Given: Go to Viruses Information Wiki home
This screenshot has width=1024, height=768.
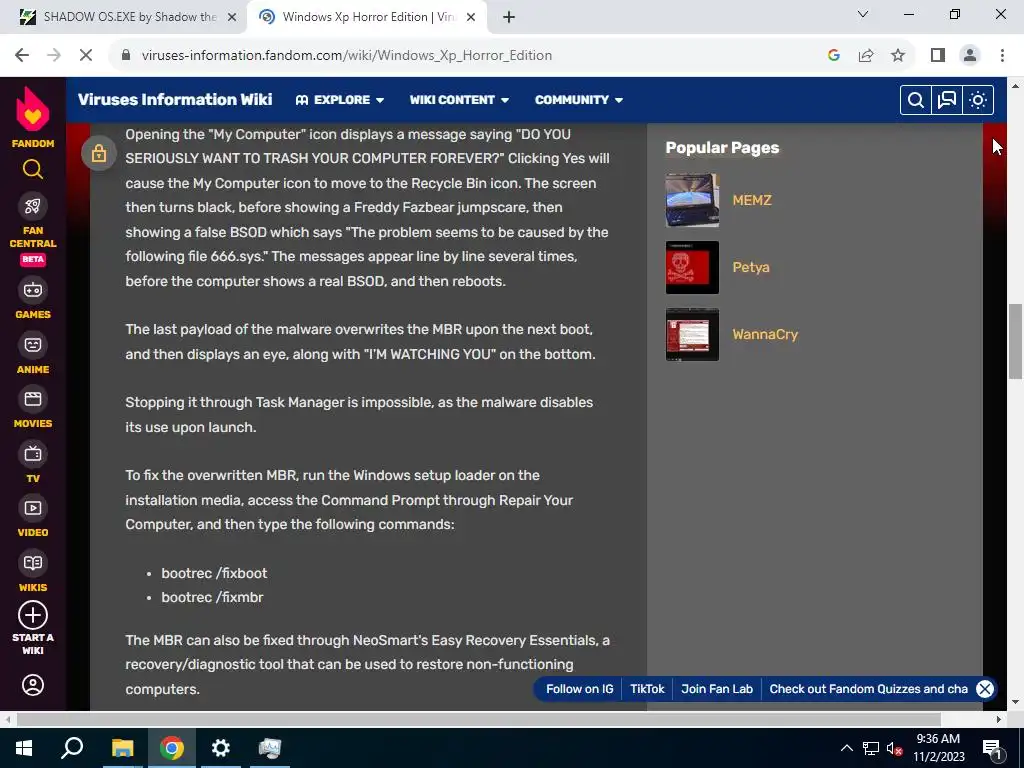Looking at the screenshot, I should point(175,99).
